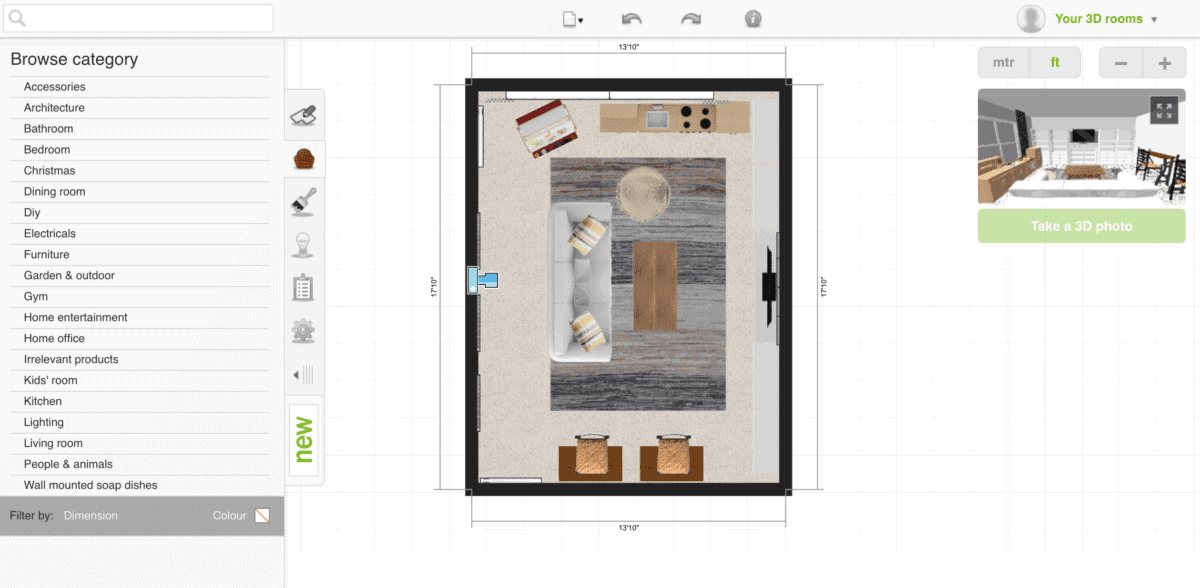
Task: Select the red armchair in corner
Action: click(x=547, y=128)
